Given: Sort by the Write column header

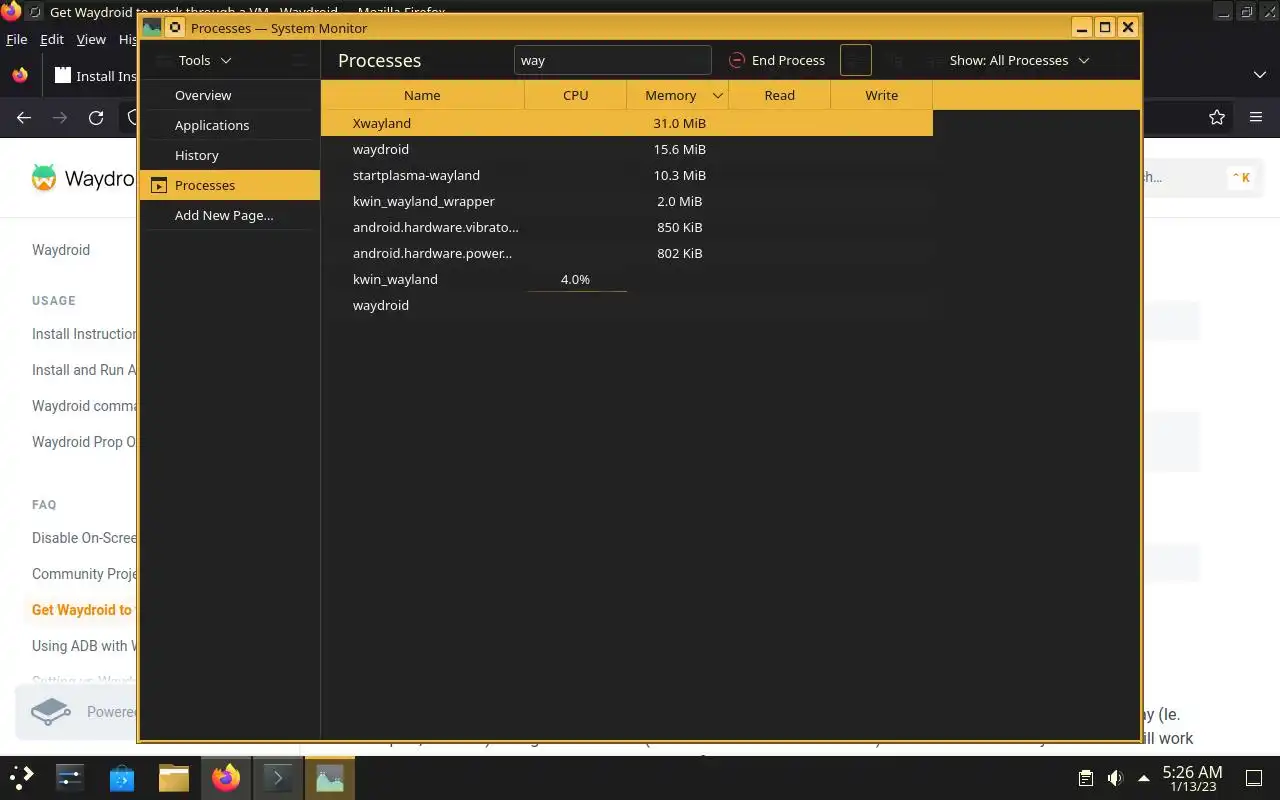Looking at the screenshot, I should (x=882, y=95).
